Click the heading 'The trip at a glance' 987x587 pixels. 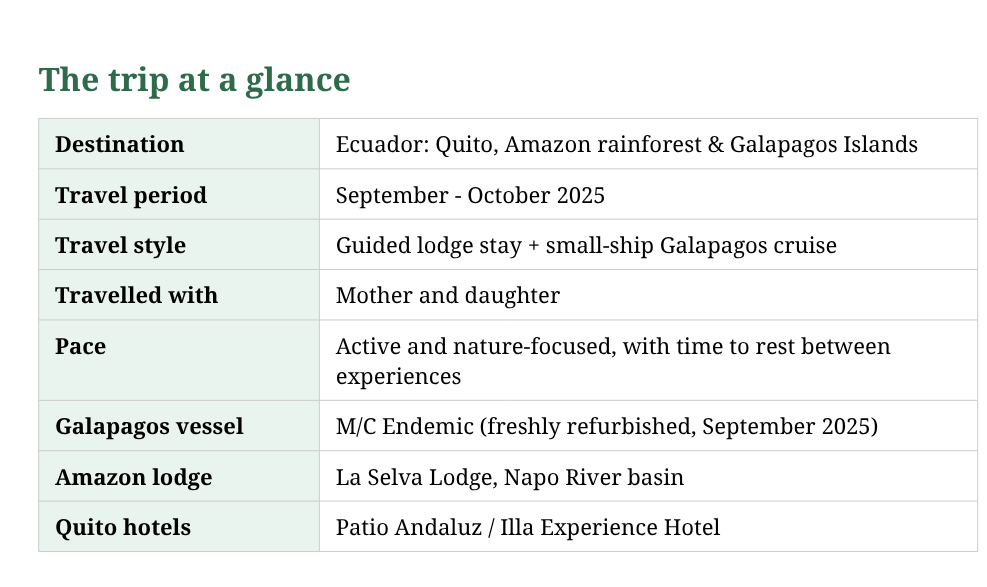pos(194,80)
